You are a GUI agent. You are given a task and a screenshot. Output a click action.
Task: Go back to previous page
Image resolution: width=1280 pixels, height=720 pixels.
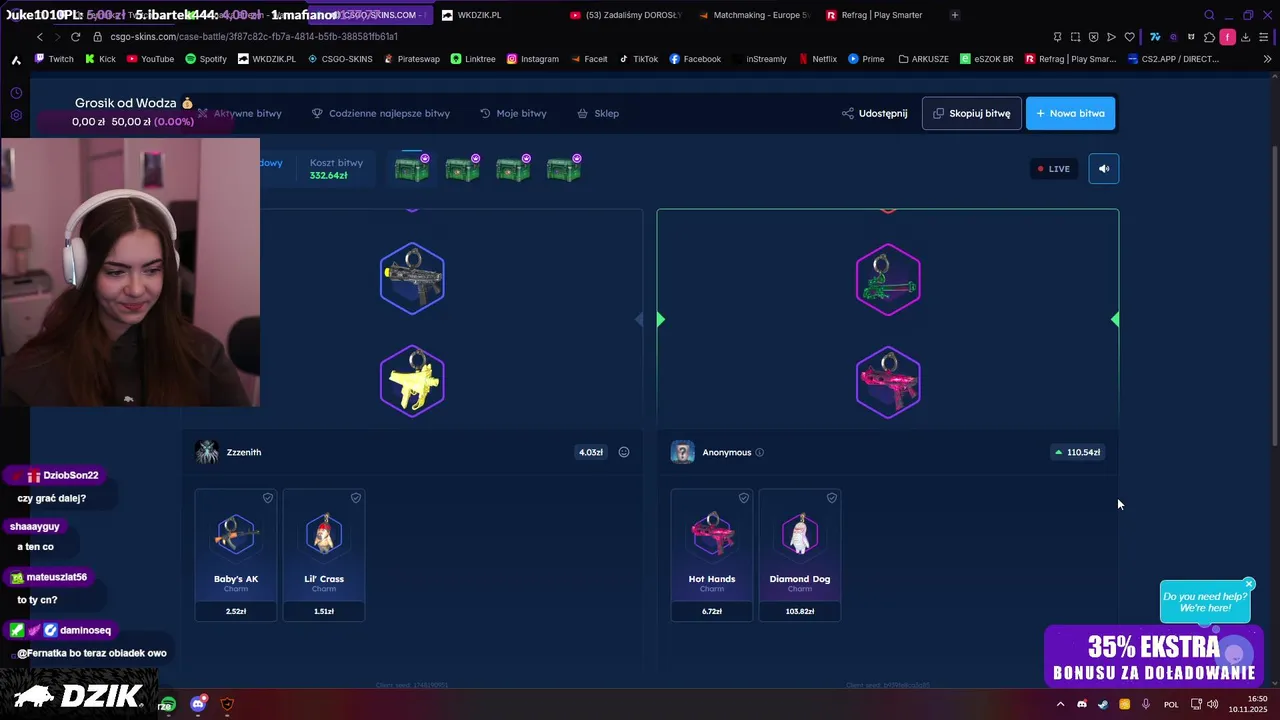40,37
